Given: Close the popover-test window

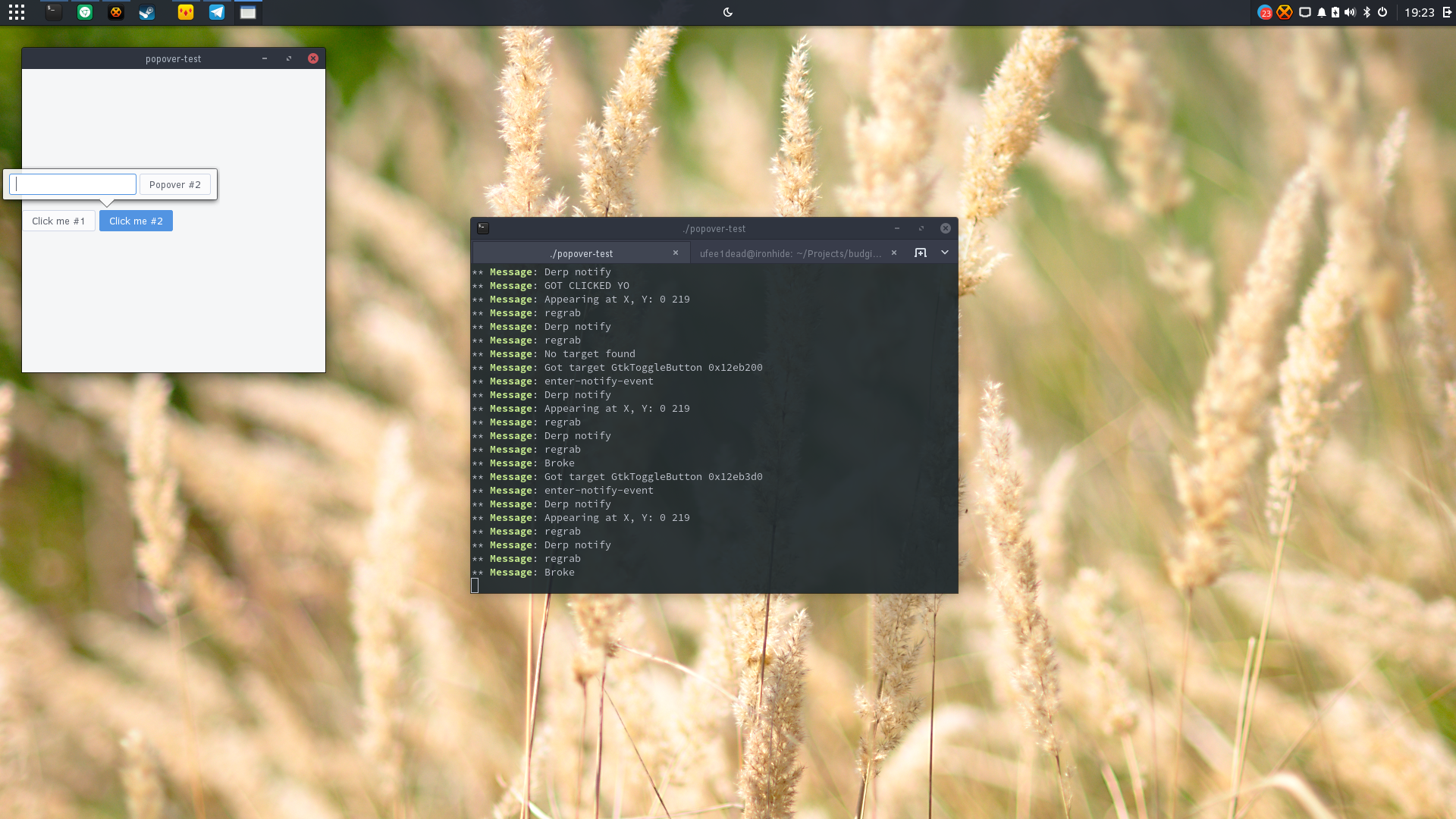Looking at the screenshot, I should click(x=313, y=58).
